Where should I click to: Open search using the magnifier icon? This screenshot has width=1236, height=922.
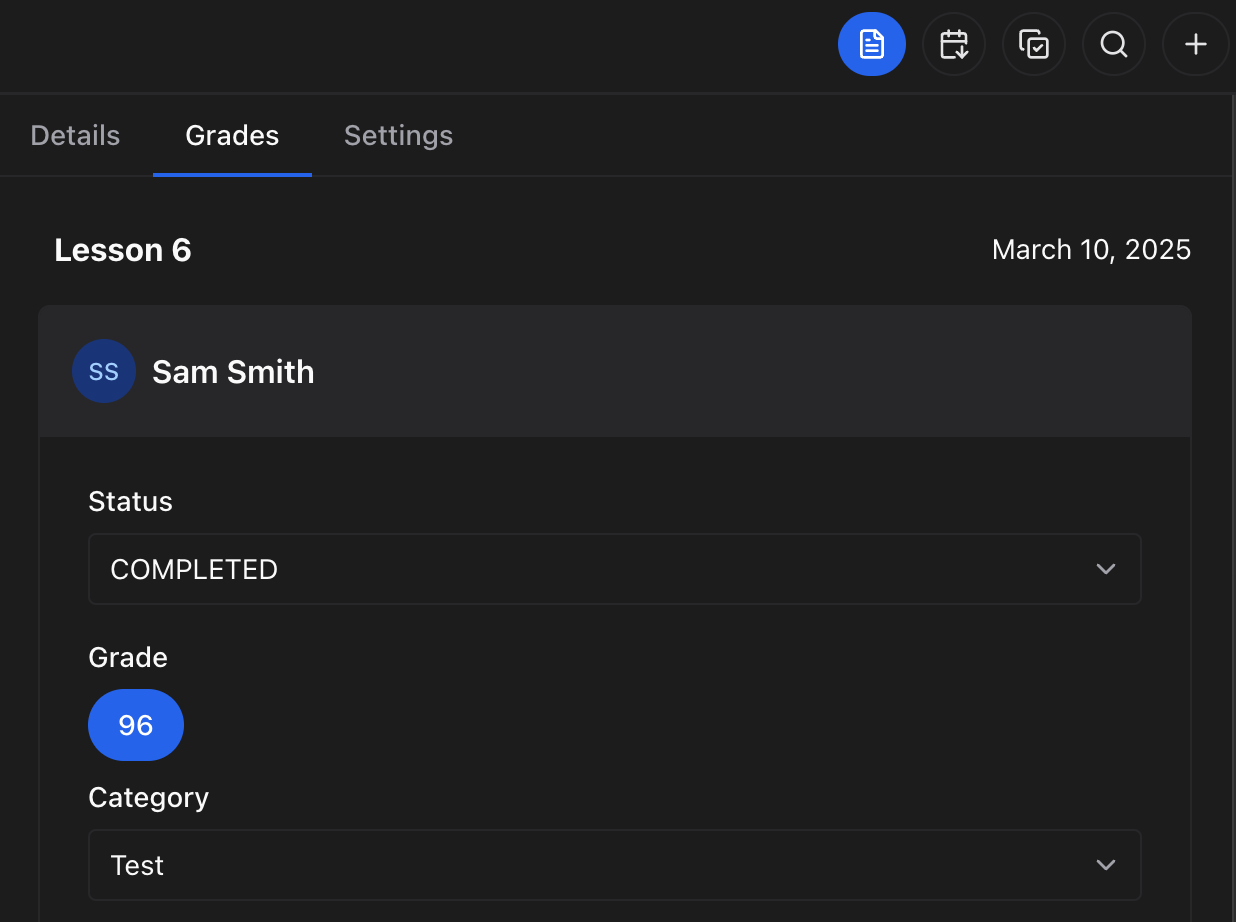point(1113,44)
